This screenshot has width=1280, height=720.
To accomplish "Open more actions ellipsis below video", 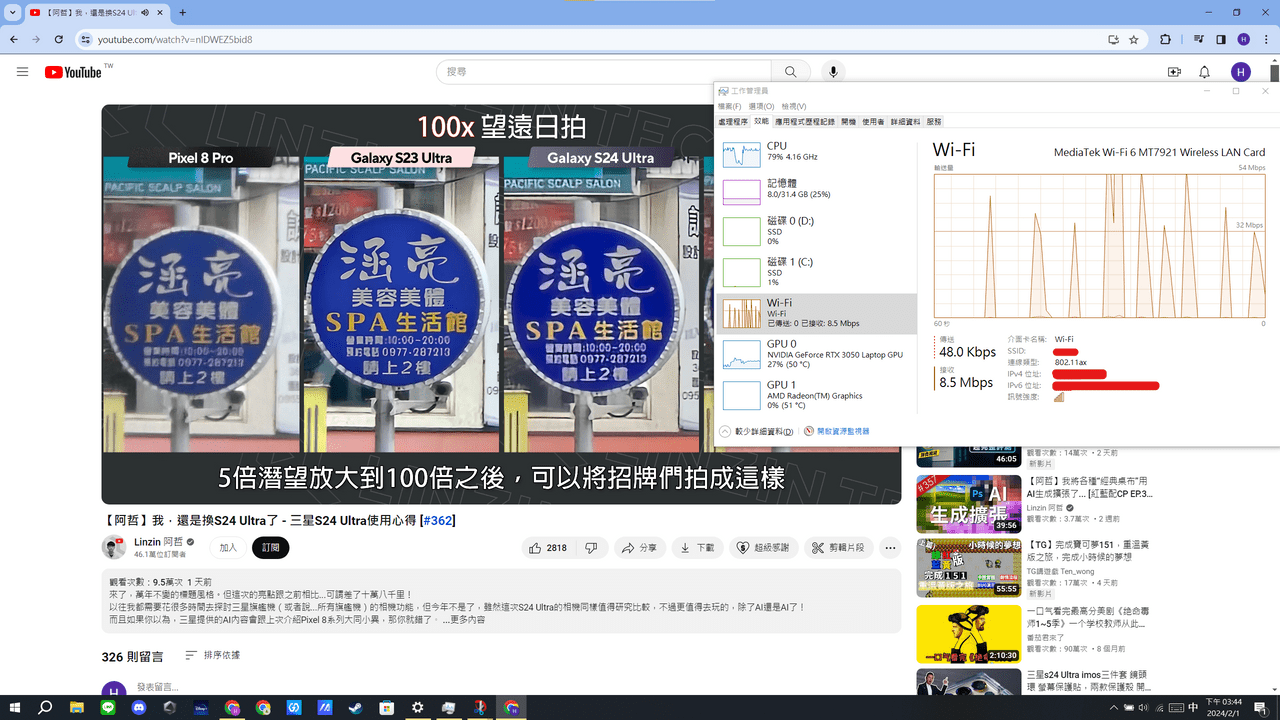I will 890,548.
